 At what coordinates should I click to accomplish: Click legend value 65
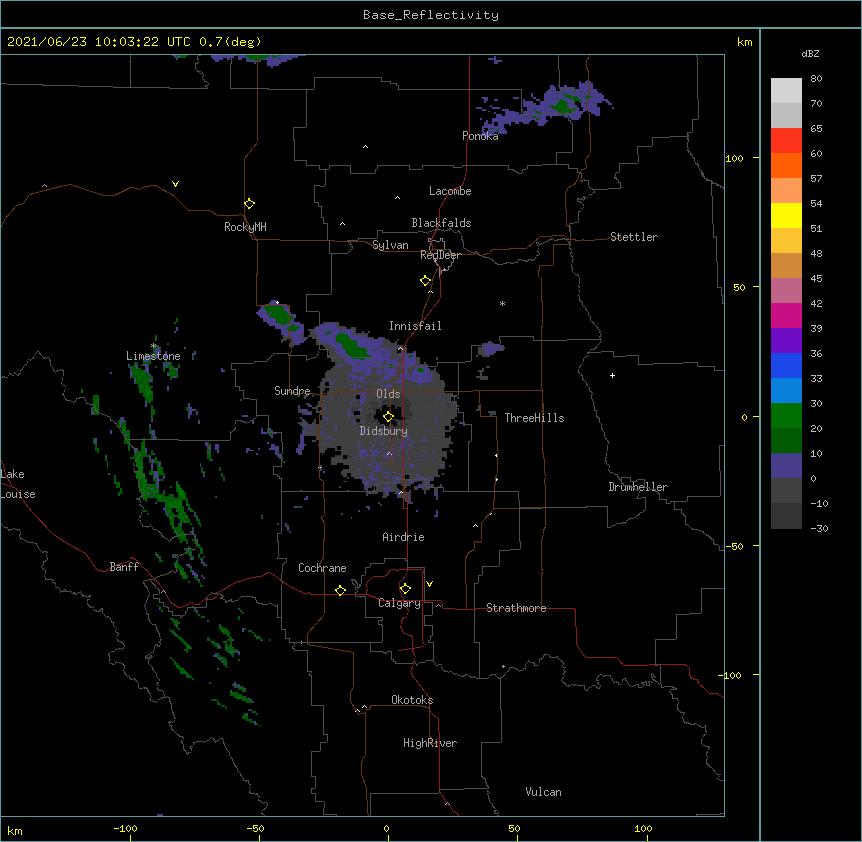(816, 129)
